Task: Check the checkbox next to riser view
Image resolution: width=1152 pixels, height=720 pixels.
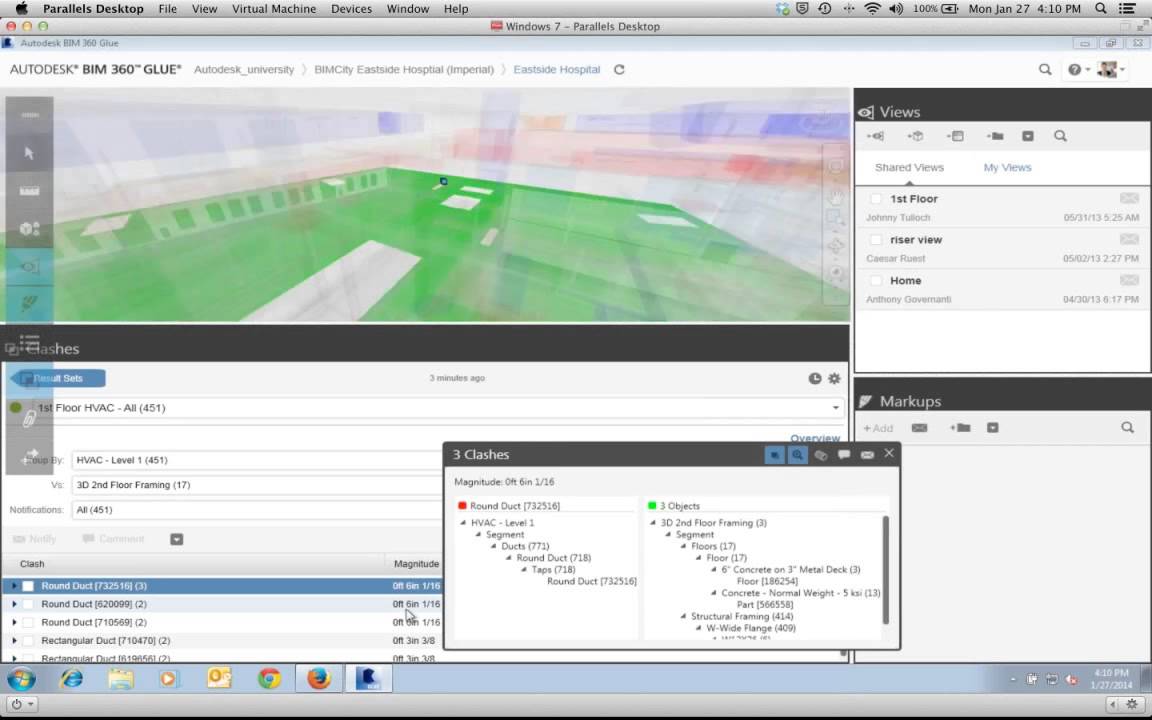Action: click(876, 239)
